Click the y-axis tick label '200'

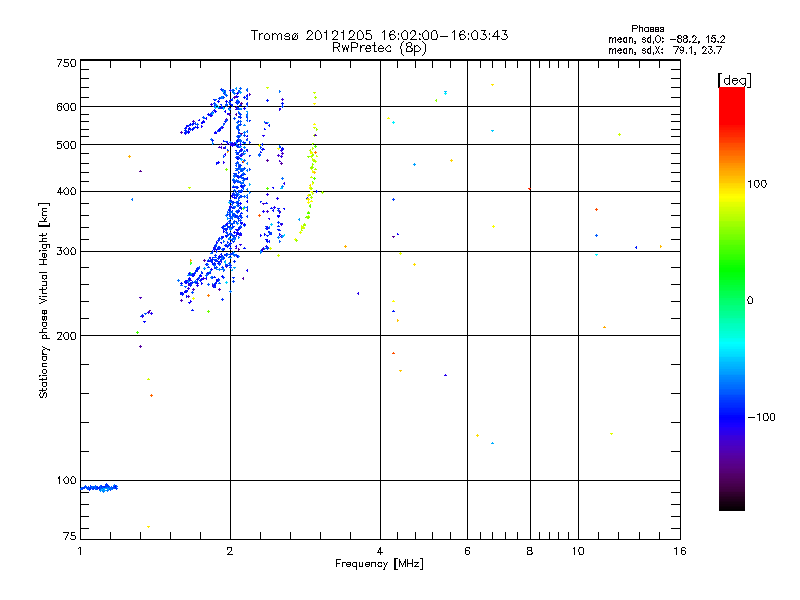tap(66, 336)
